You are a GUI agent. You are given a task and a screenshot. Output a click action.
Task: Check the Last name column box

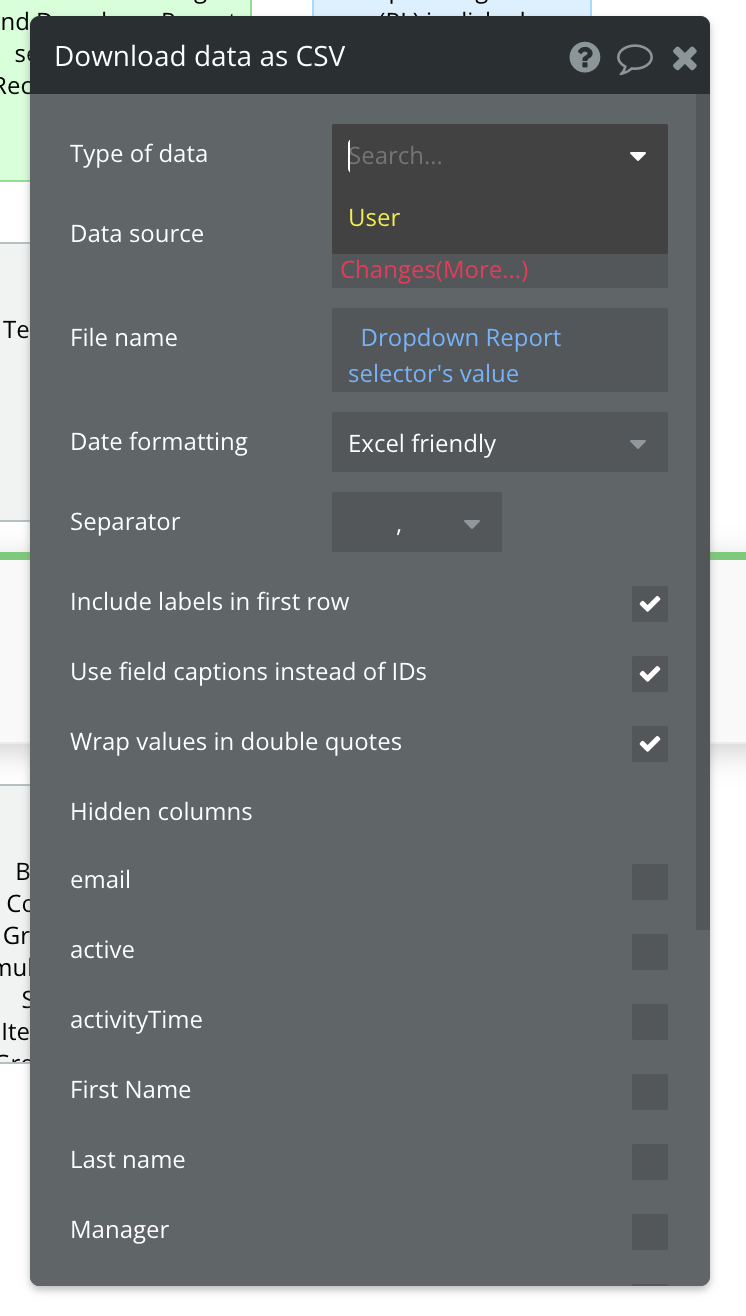point(650,1162)
